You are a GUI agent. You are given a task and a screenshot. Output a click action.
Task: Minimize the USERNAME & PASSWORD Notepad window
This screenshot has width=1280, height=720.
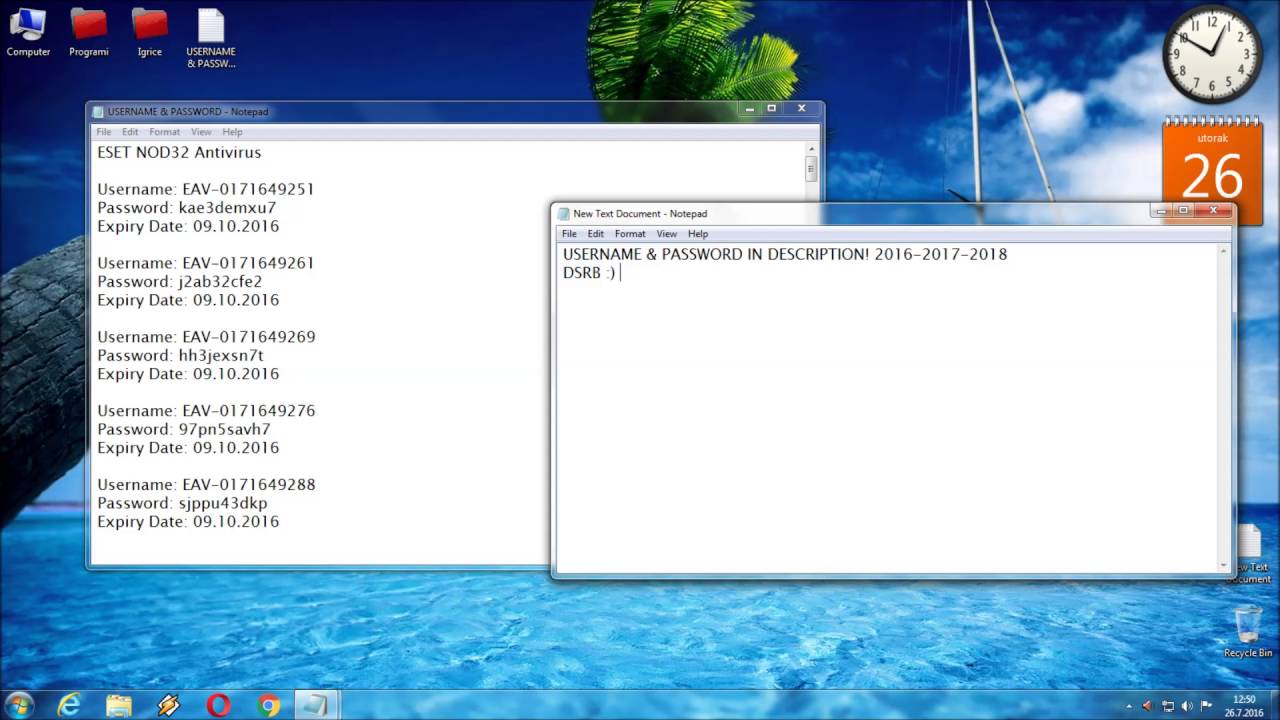pyautogui.click(x=751, y=108)
